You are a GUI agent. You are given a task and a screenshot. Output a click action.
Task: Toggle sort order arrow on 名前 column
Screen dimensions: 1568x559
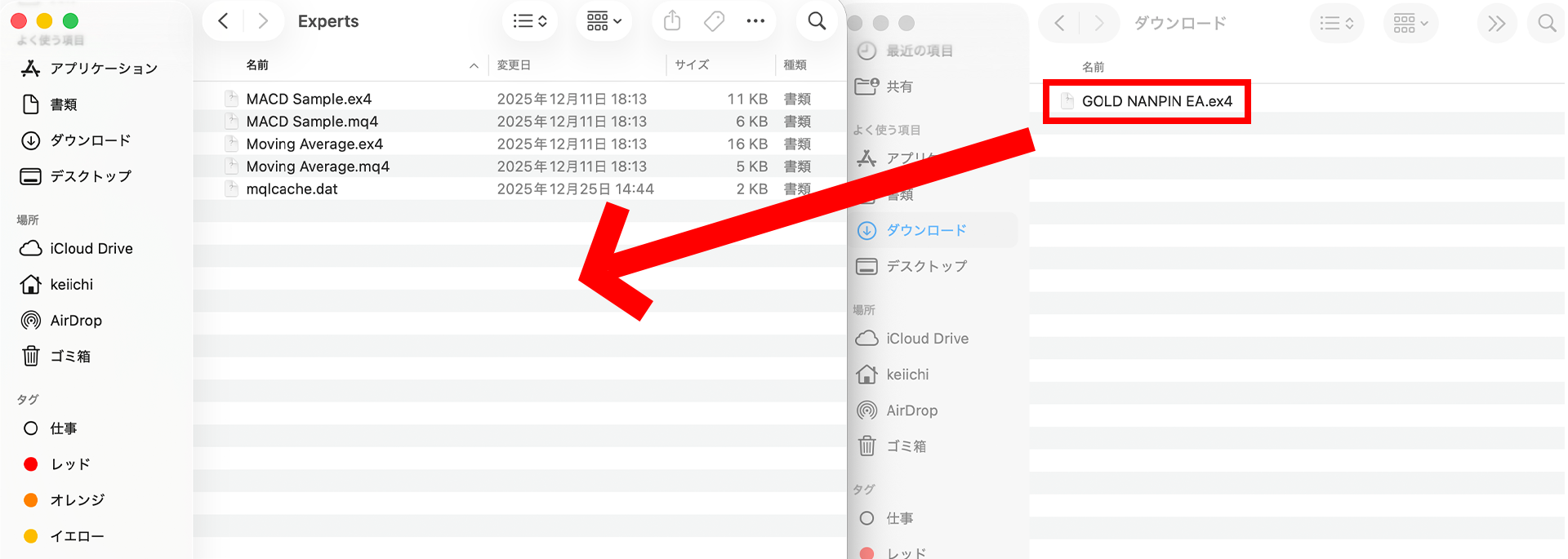(x=474, y=66)
